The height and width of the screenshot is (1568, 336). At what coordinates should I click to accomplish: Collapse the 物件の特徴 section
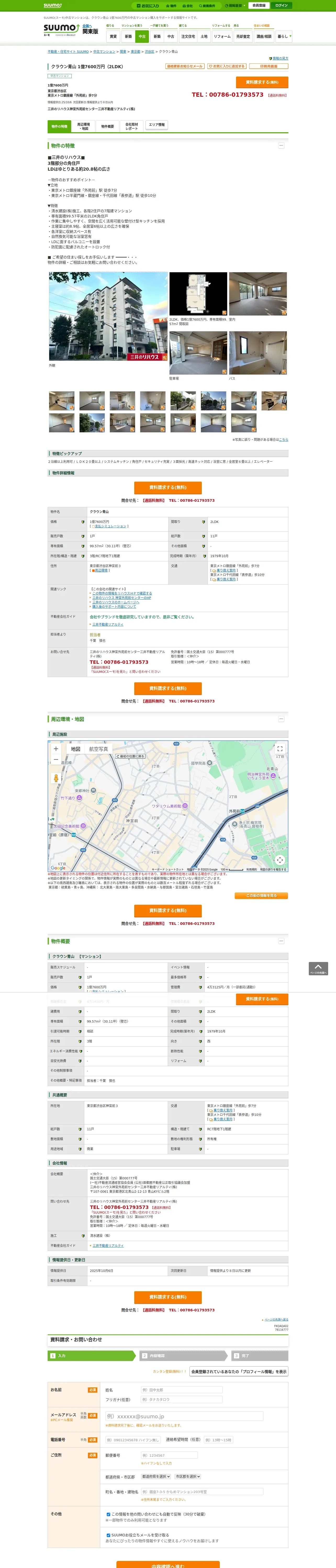coord(281,146)
